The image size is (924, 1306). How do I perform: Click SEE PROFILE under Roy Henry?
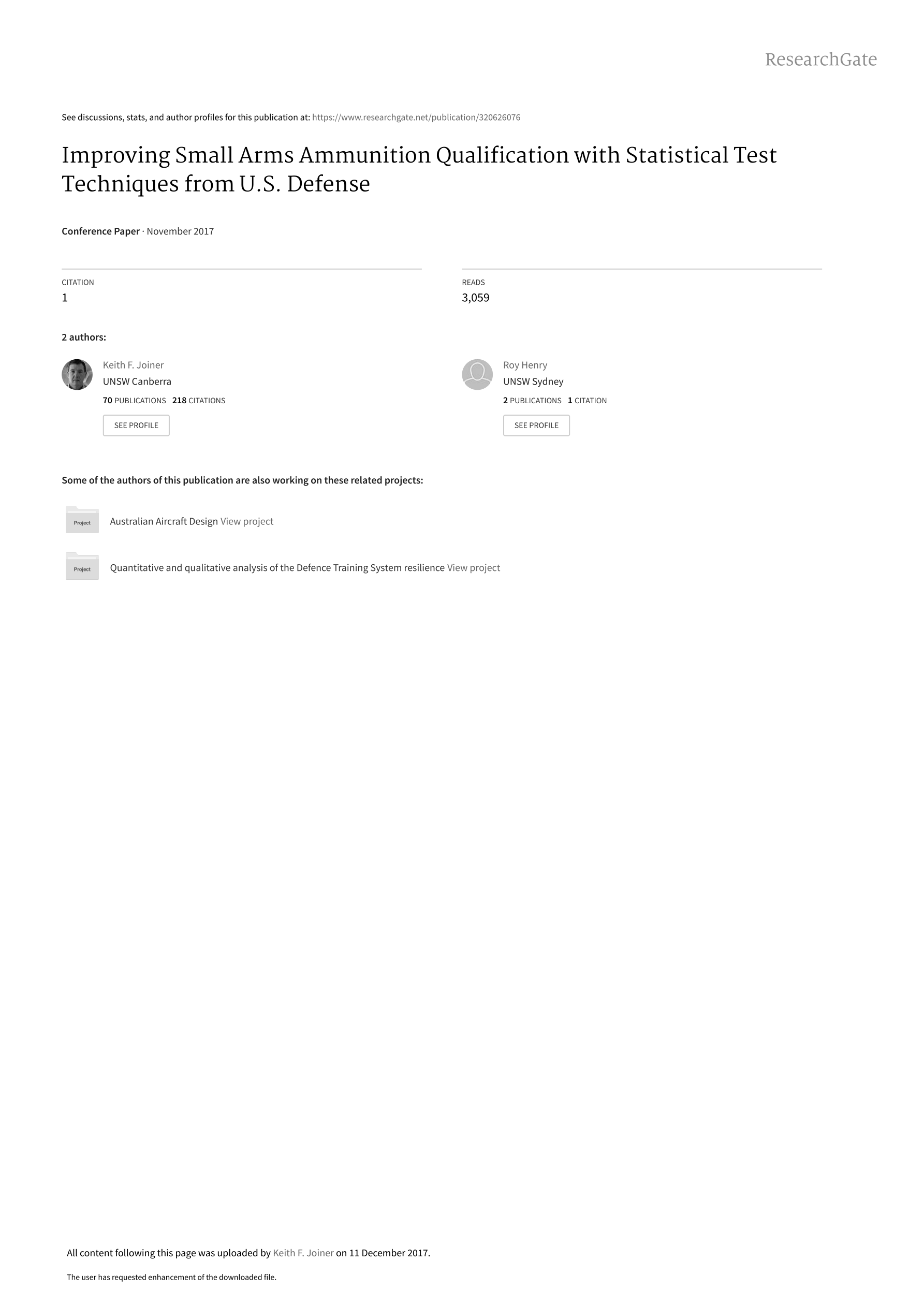click(x=536, y=425)
